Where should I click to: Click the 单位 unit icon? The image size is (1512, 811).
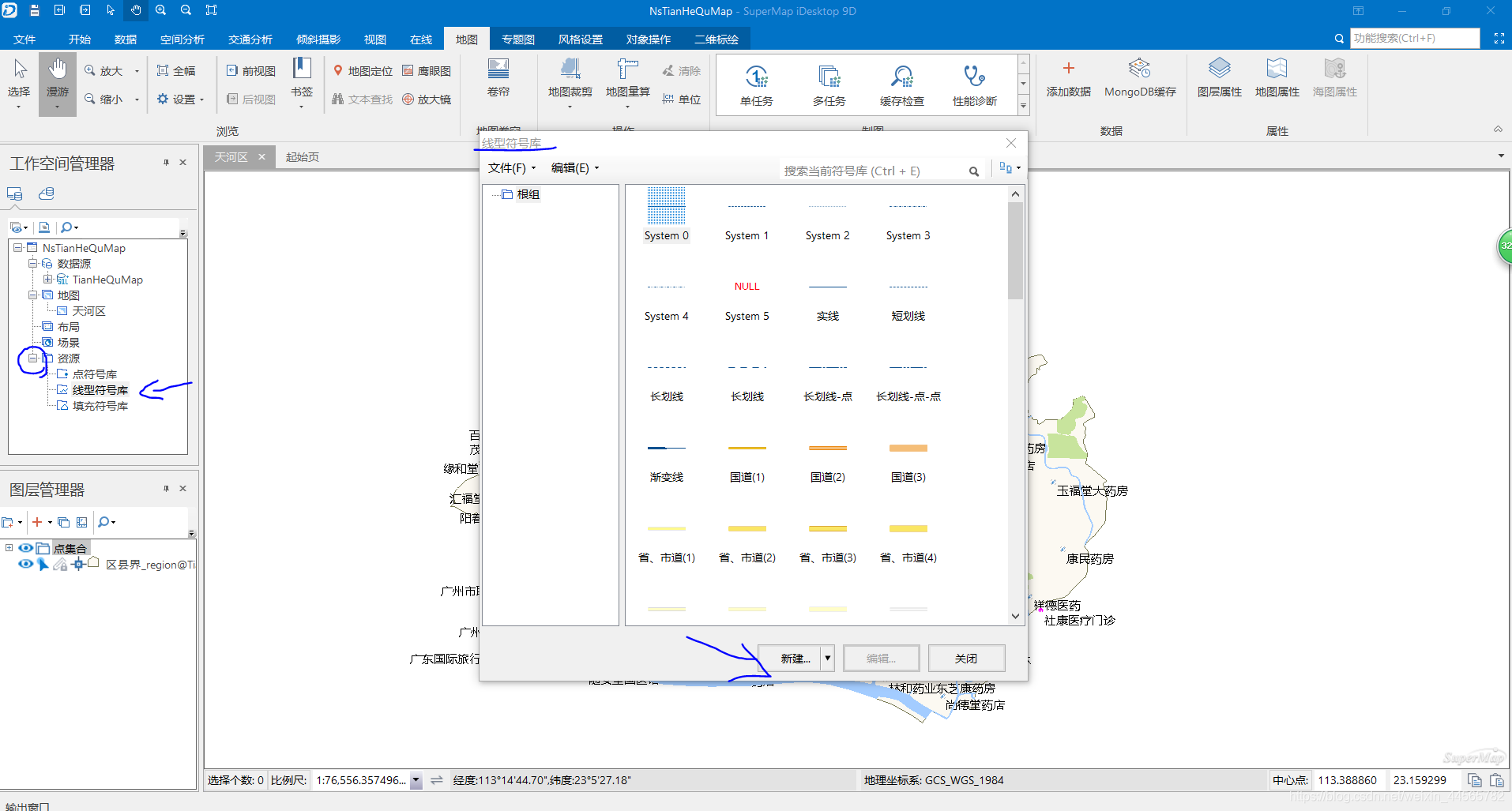[x=682, y=99]
